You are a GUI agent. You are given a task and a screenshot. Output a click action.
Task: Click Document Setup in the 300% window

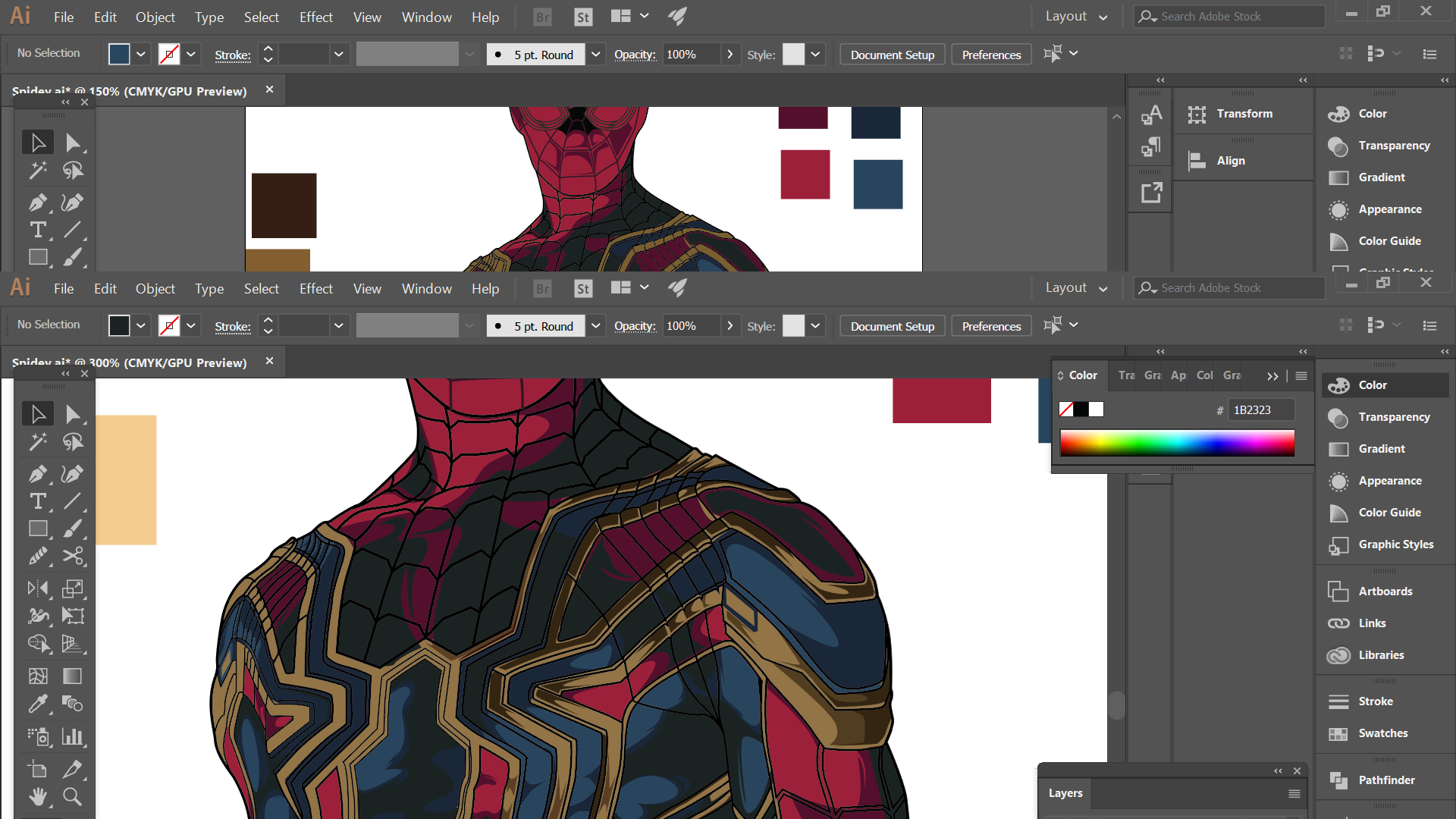pos(893,326)
